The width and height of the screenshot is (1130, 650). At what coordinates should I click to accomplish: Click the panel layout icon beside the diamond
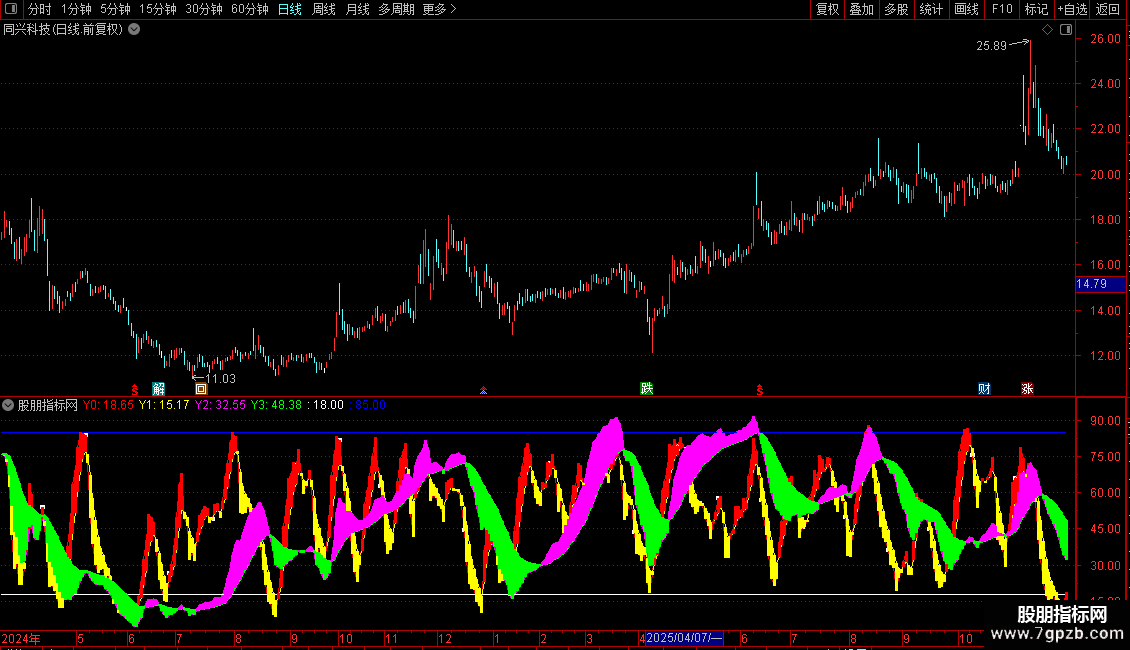click(1065, 30)
